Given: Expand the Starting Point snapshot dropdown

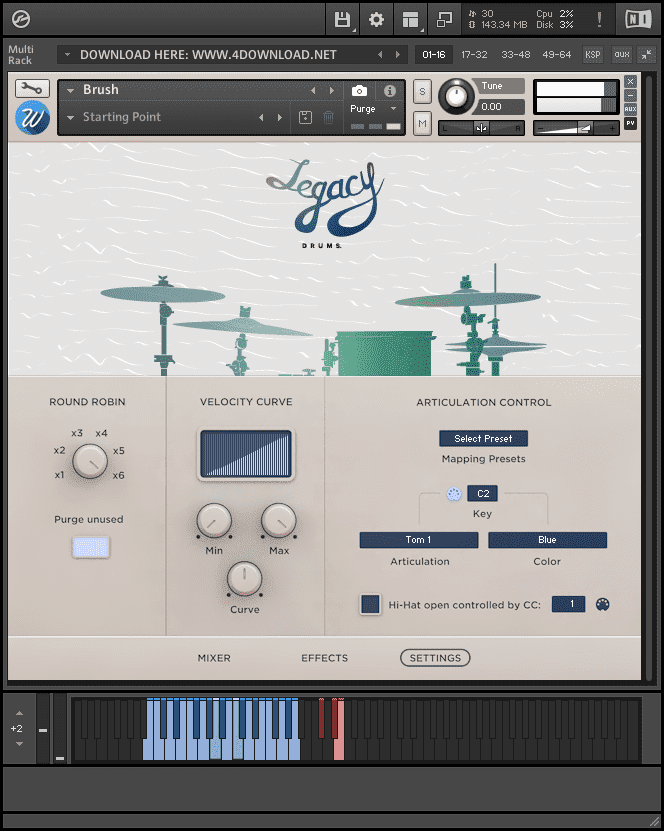Looking at the screenshot, I should (x=70, y=118).
